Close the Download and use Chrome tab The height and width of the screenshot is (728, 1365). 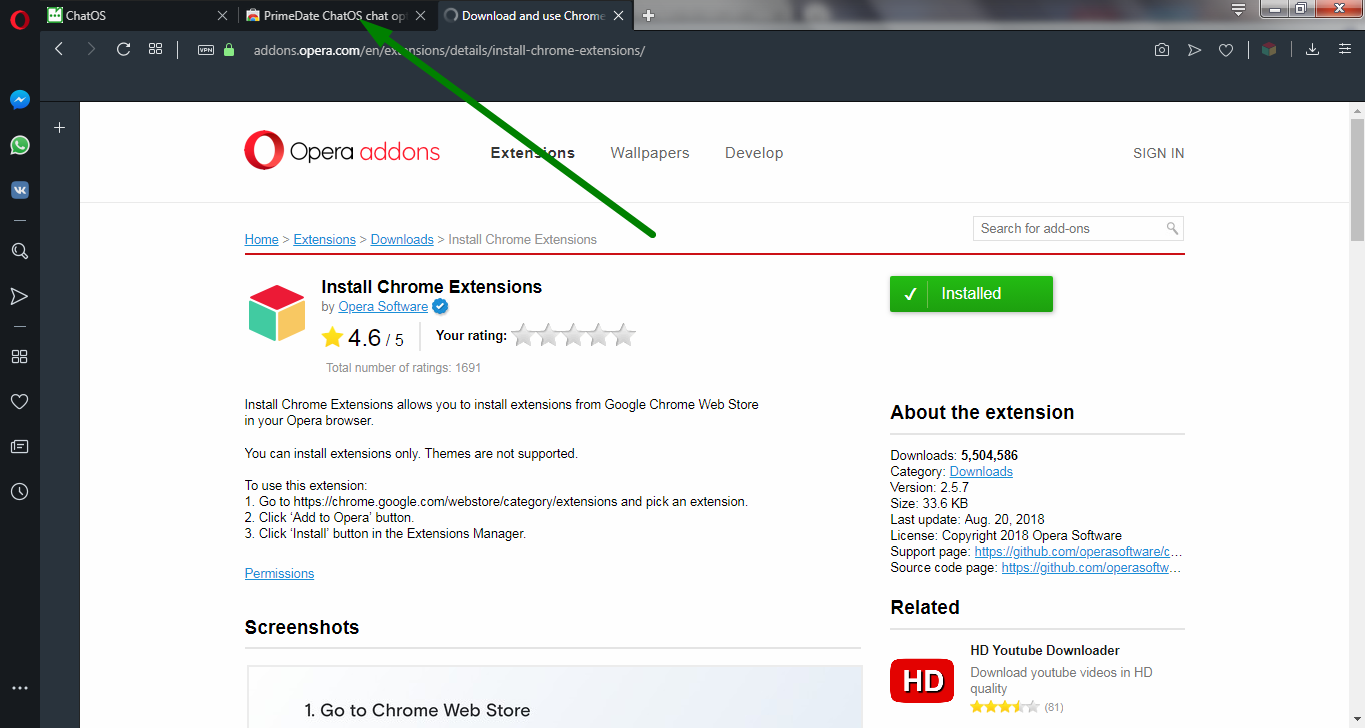click(x=619, y=16)
